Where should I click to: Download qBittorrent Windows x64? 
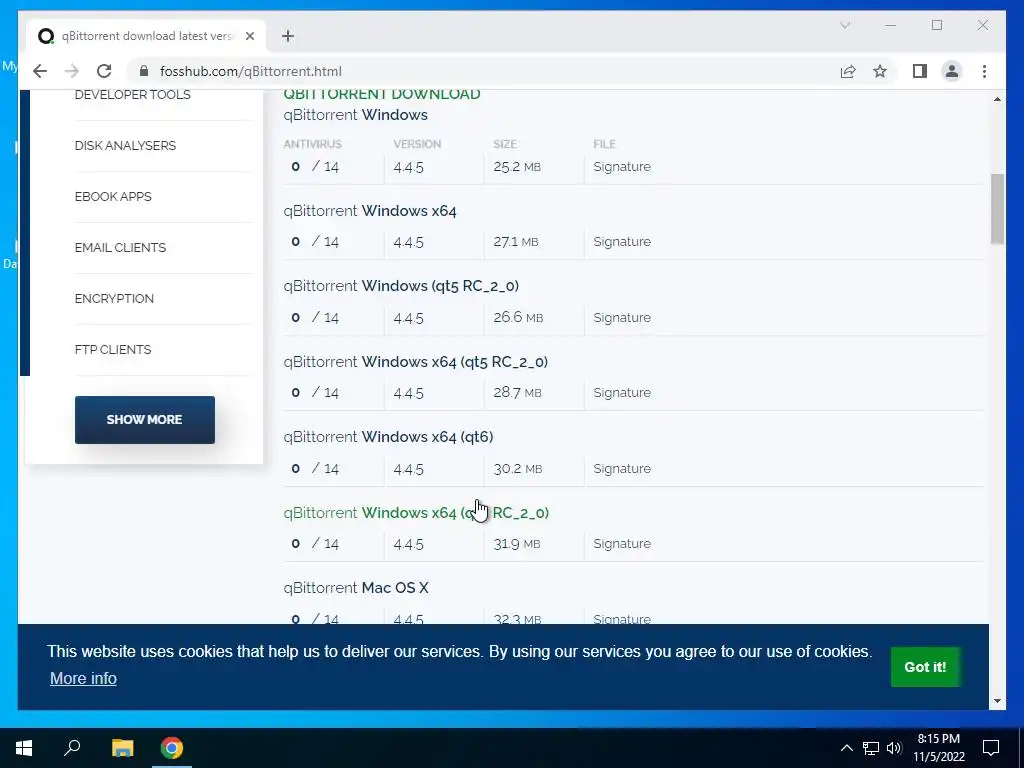pyautogui.click(x=370, y=211)
